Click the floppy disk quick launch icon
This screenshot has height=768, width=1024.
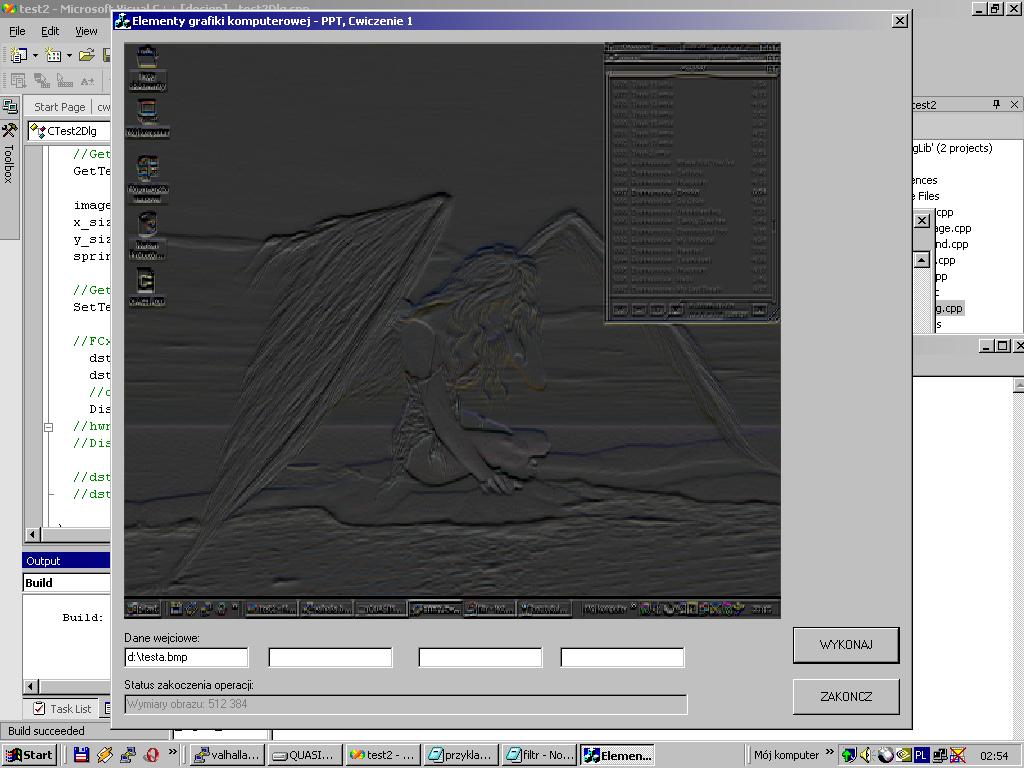82,755
